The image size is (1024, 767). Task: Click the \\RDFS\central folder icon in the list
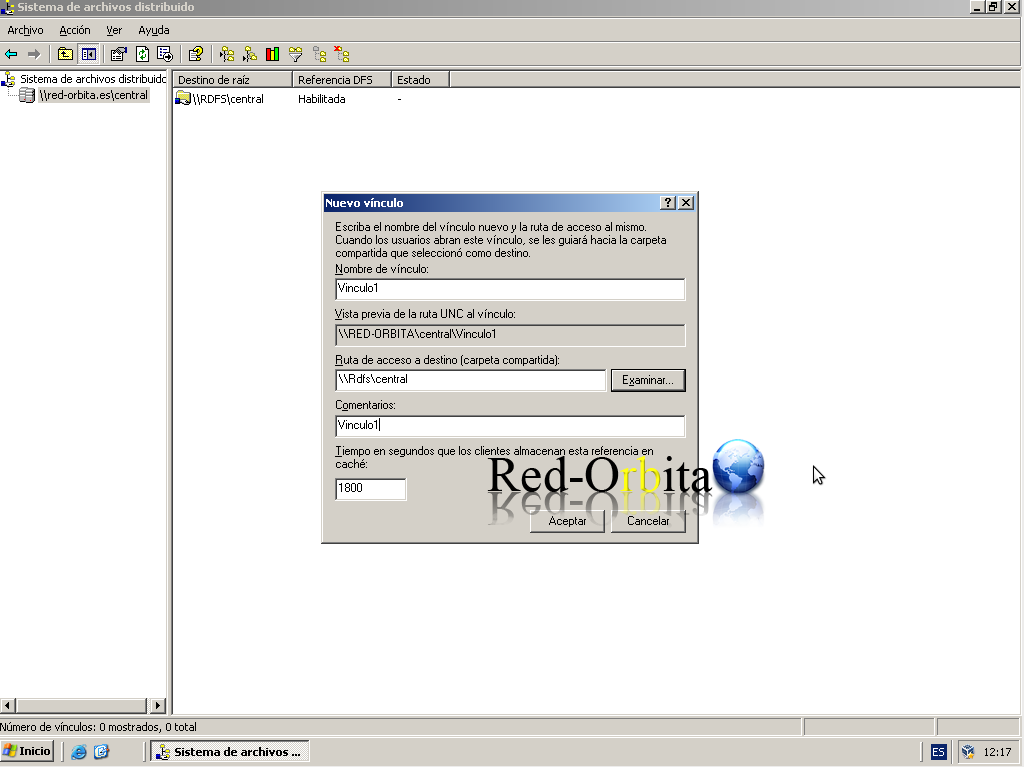pos(184,99)
